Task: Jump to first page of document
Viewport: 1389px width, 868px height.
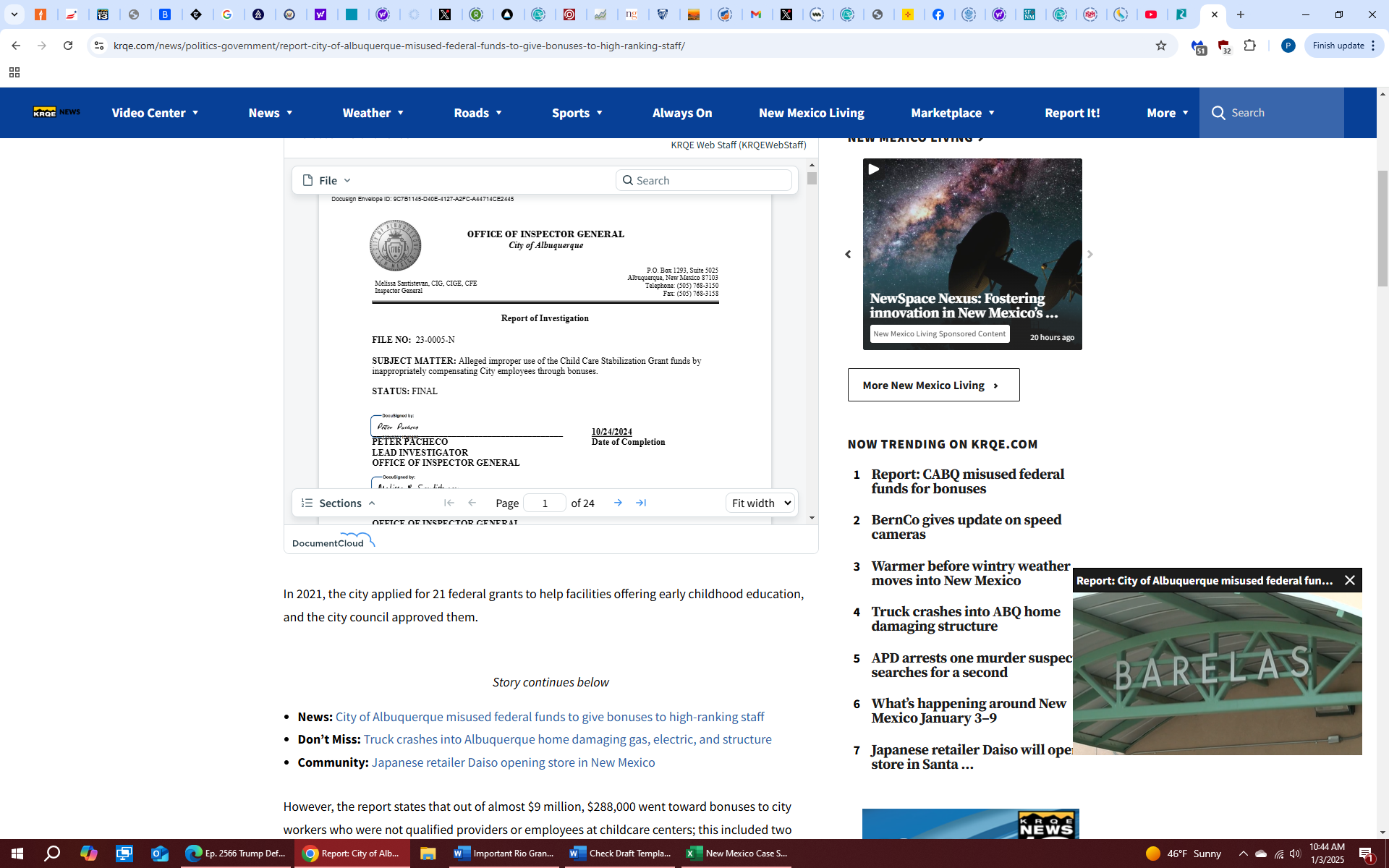Action: 449,503
